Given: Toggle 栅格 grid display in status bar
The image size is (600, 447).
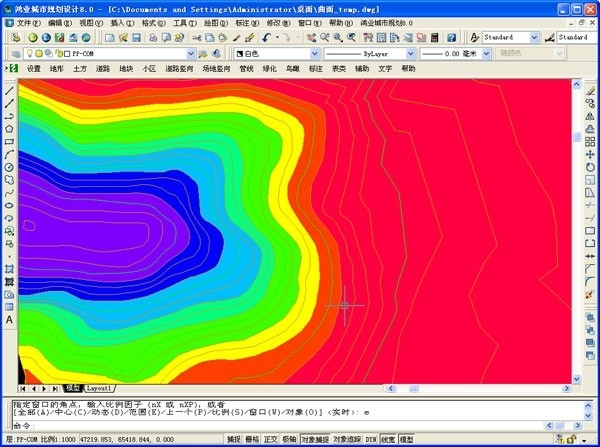Looking at the screenshot, I should click(x=252, y=439).
